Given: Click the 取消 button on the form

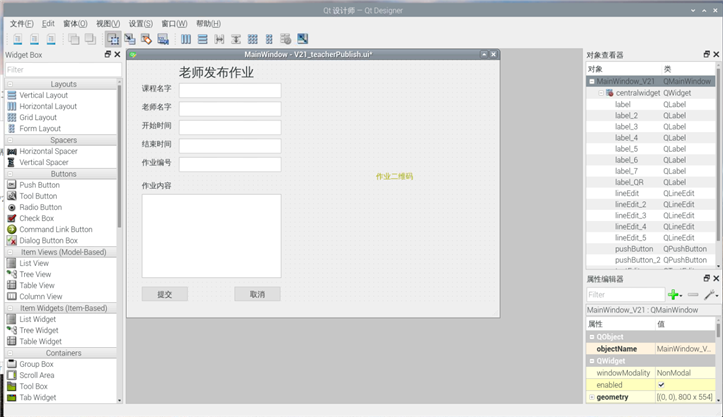Looking at the screenshot, I should (x=257, y=294).
